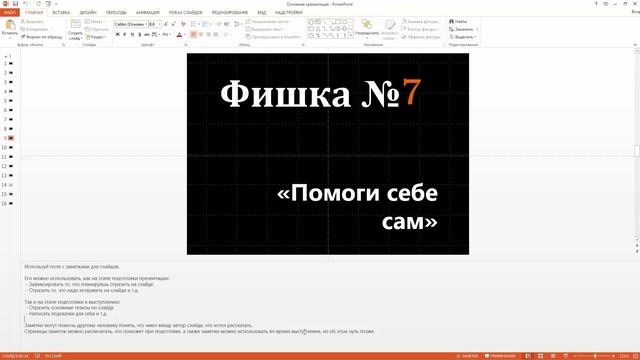Click Save icon in quick access toolbar
640x360 pixels.
tap(16, 4)
